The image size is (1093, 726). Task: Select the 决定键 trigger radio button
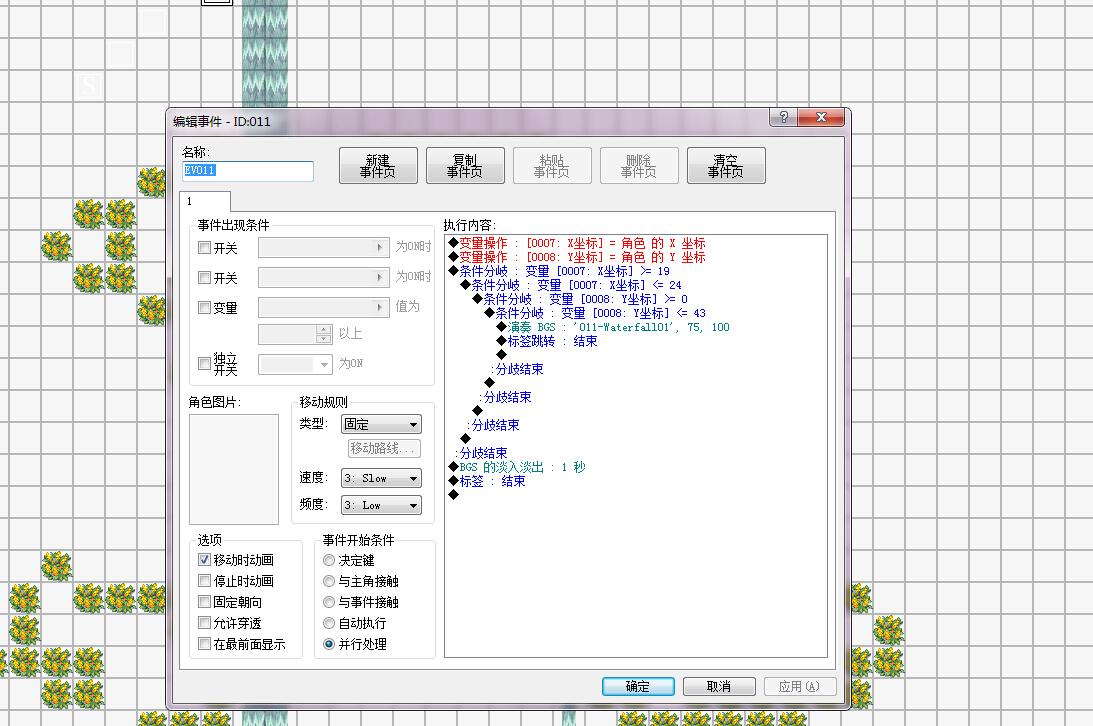pos(329,560)
